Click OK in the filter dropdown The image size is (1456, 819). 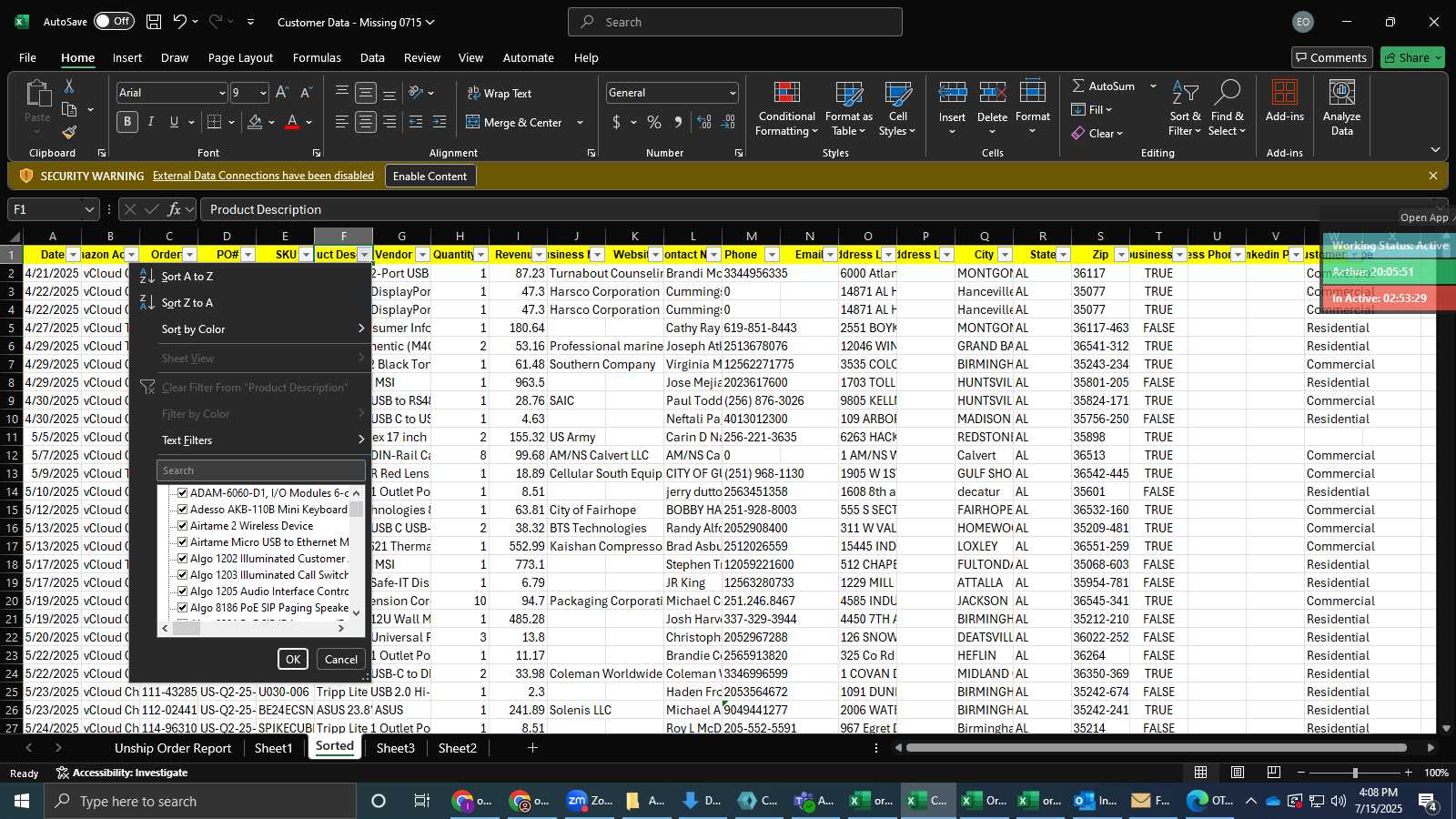coord(293,660)
